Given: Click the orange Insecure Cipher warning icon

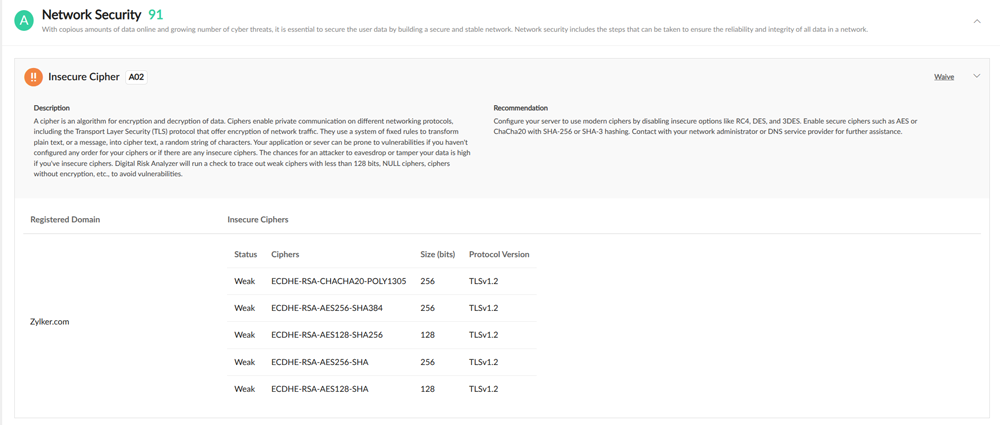Looking at the screenshot, I should tap(33, 77).
